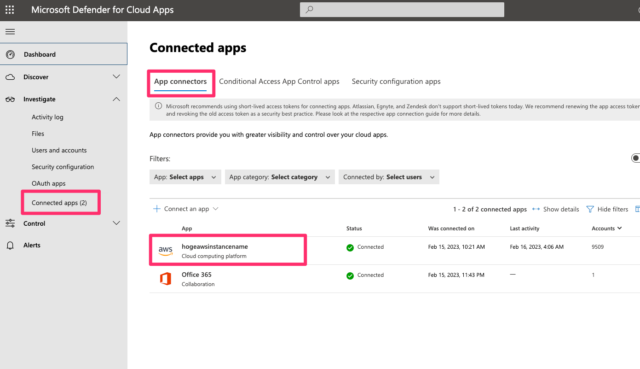Collapse the sidebar hamburger menu

10,32
